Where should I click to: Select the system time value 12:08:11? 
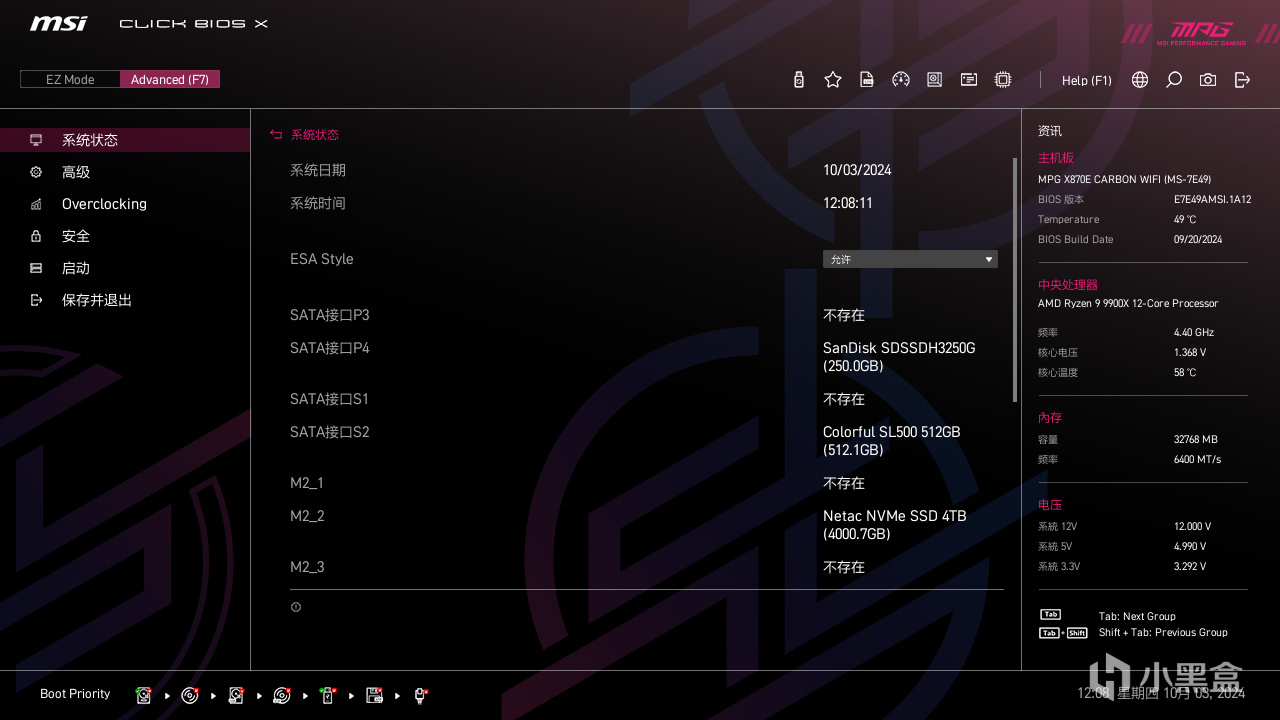pyautogui.click(x=848, y=203)
